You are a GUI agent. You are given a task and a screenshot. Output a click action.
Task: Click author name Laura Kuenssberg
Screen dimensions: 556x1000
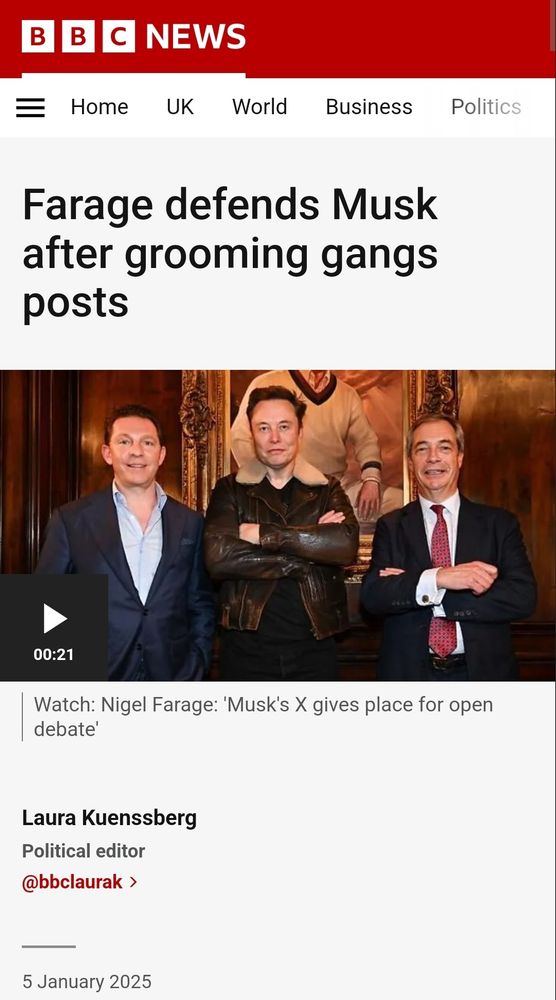point(109,818)
